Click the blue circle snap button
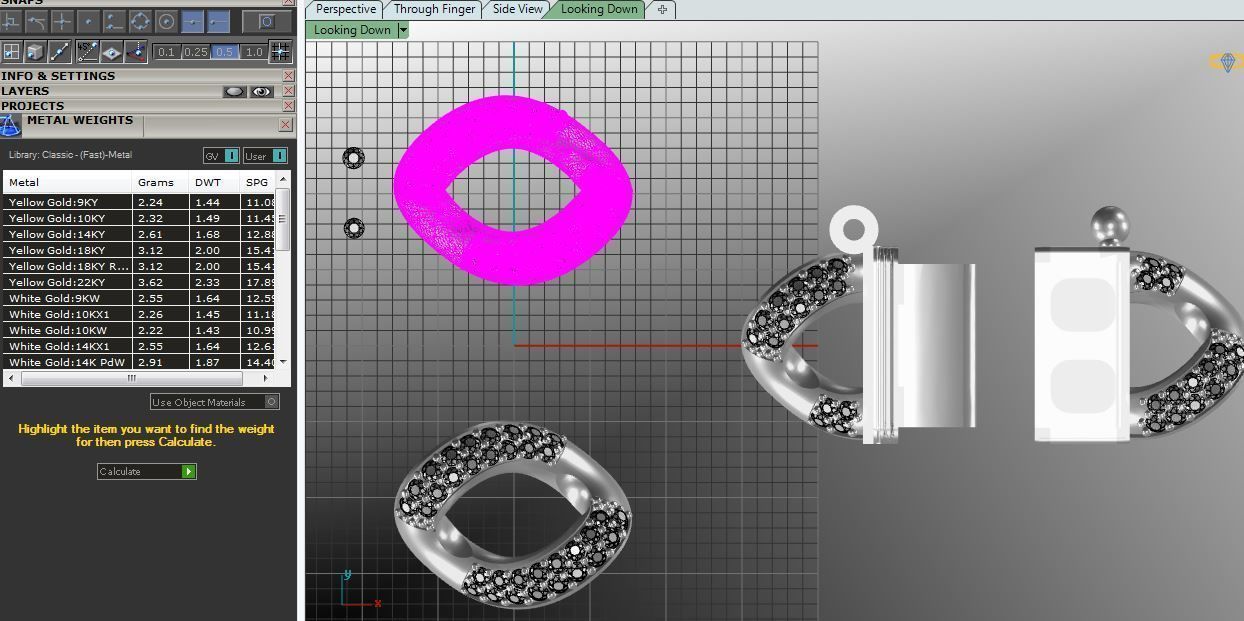The height and width of the screenshot is (621, 1244). [x=265, y=21]
